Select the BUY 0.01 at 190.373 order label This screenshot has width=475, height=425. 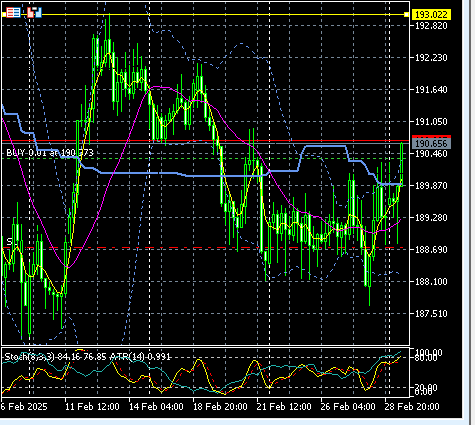pos(50,153)
